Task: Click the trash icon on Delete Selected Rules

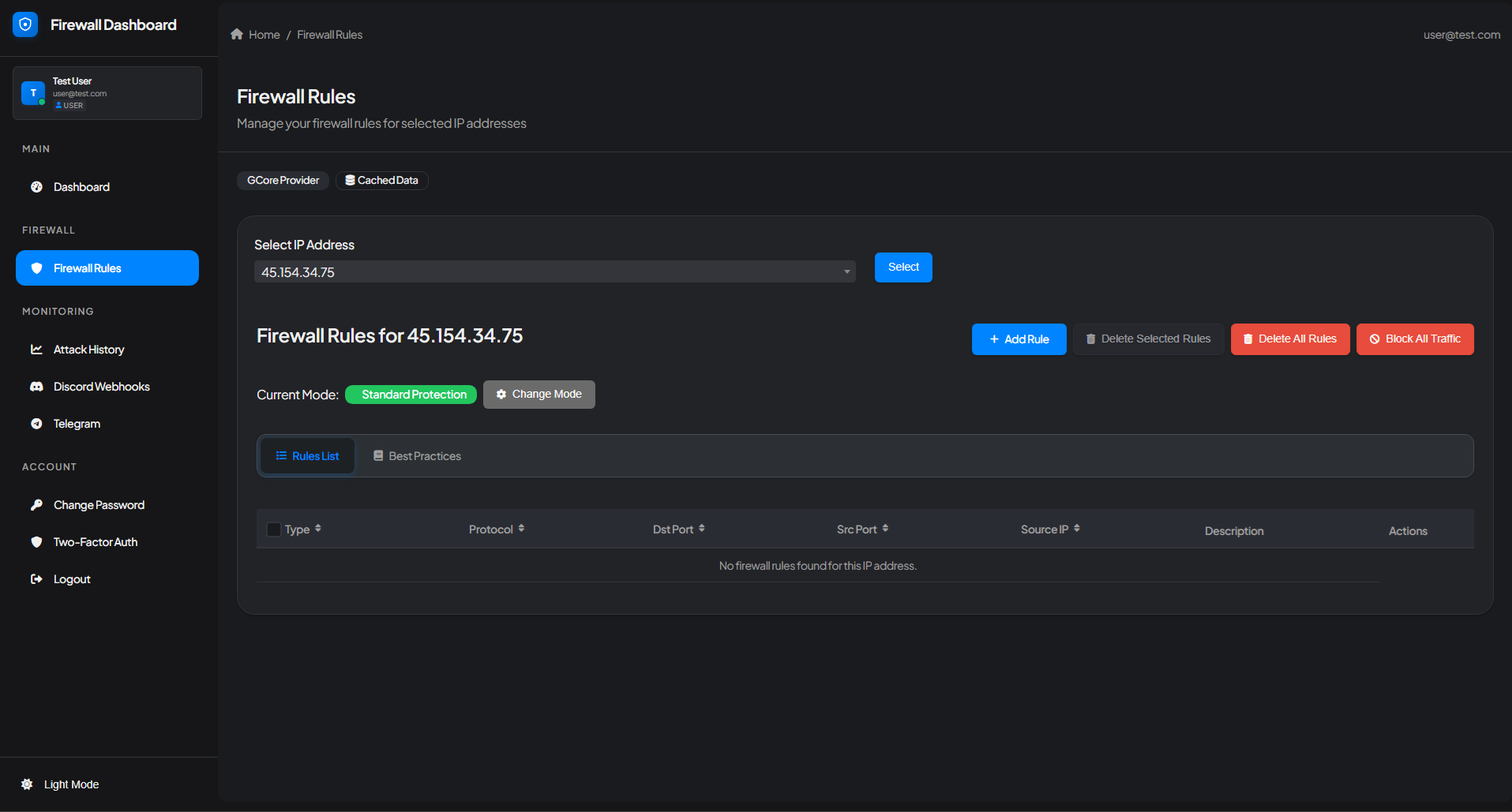Action: pyautogui.click(x=1091, y=339)
